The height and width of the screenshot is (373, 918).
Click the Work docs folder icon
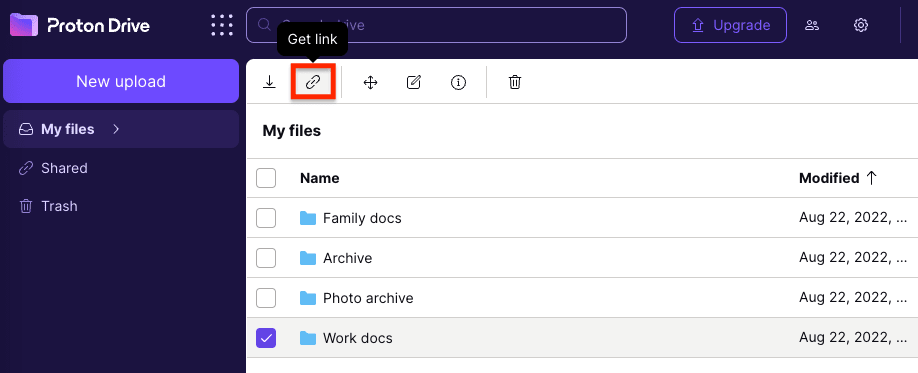click(308, 338)
